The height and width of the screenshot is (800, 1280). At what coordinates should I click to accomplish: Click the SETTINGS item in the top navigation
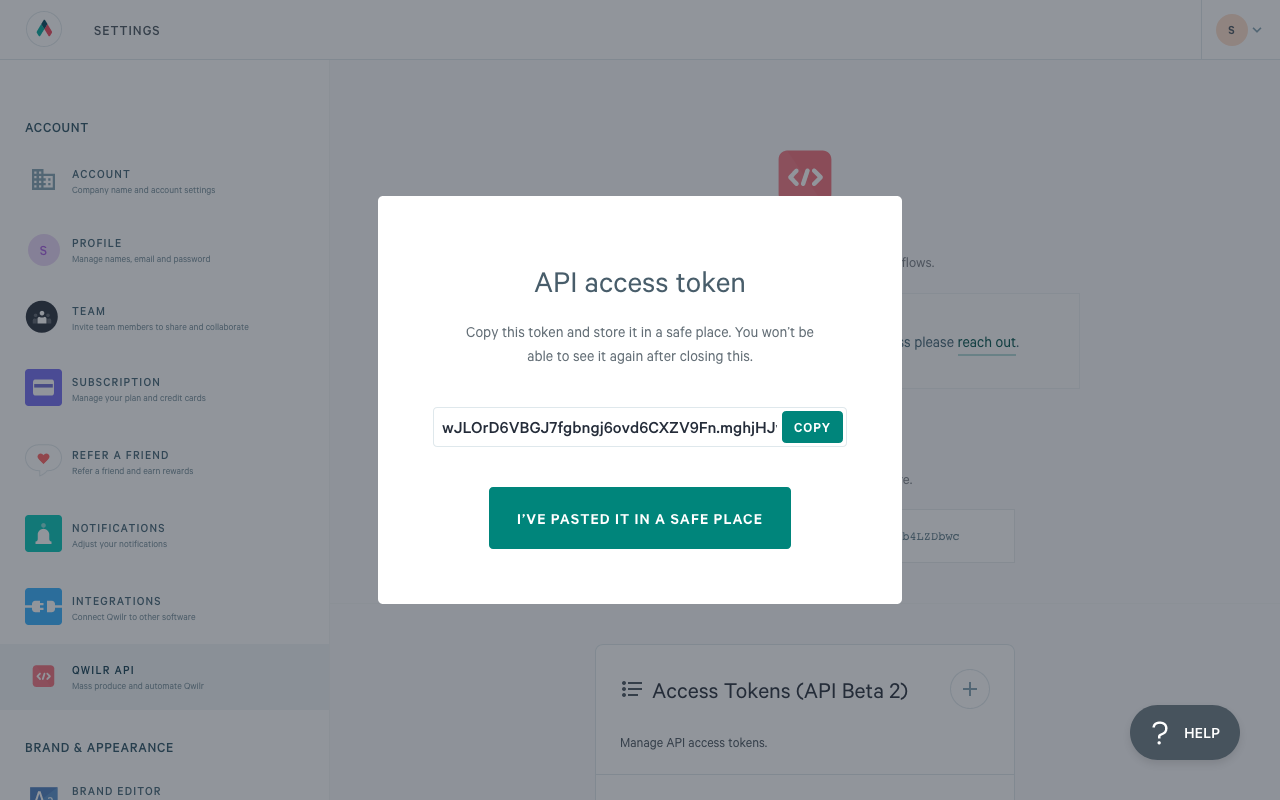coord(126,30)
